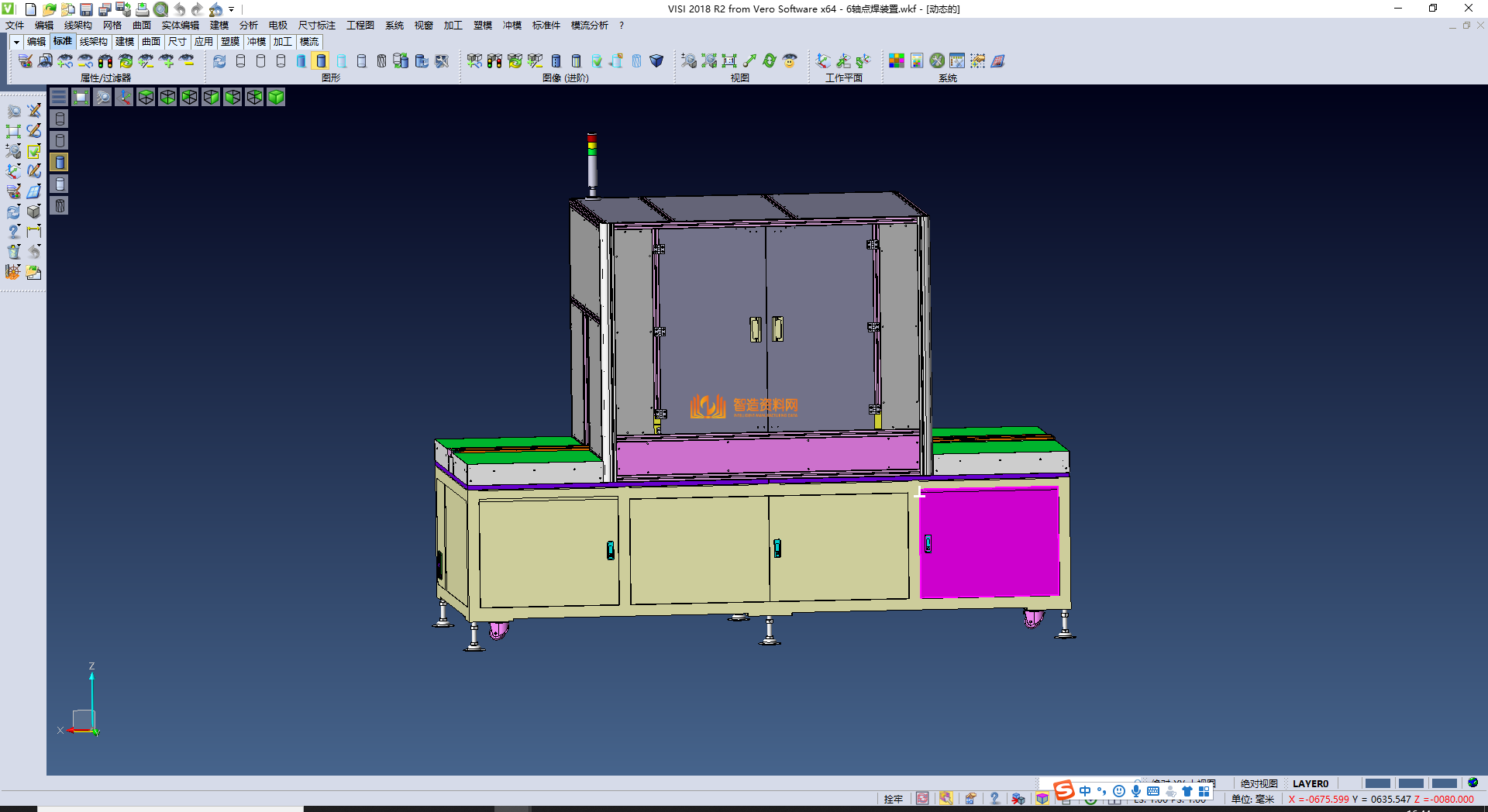Select the solid green cube view icon

coord(276,97)
